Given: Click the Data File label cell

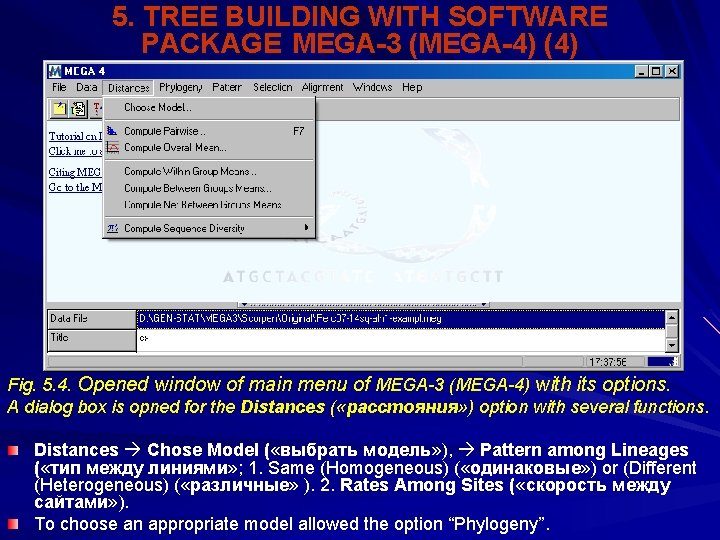Looking at the screenshot, I should pos(92,319).
